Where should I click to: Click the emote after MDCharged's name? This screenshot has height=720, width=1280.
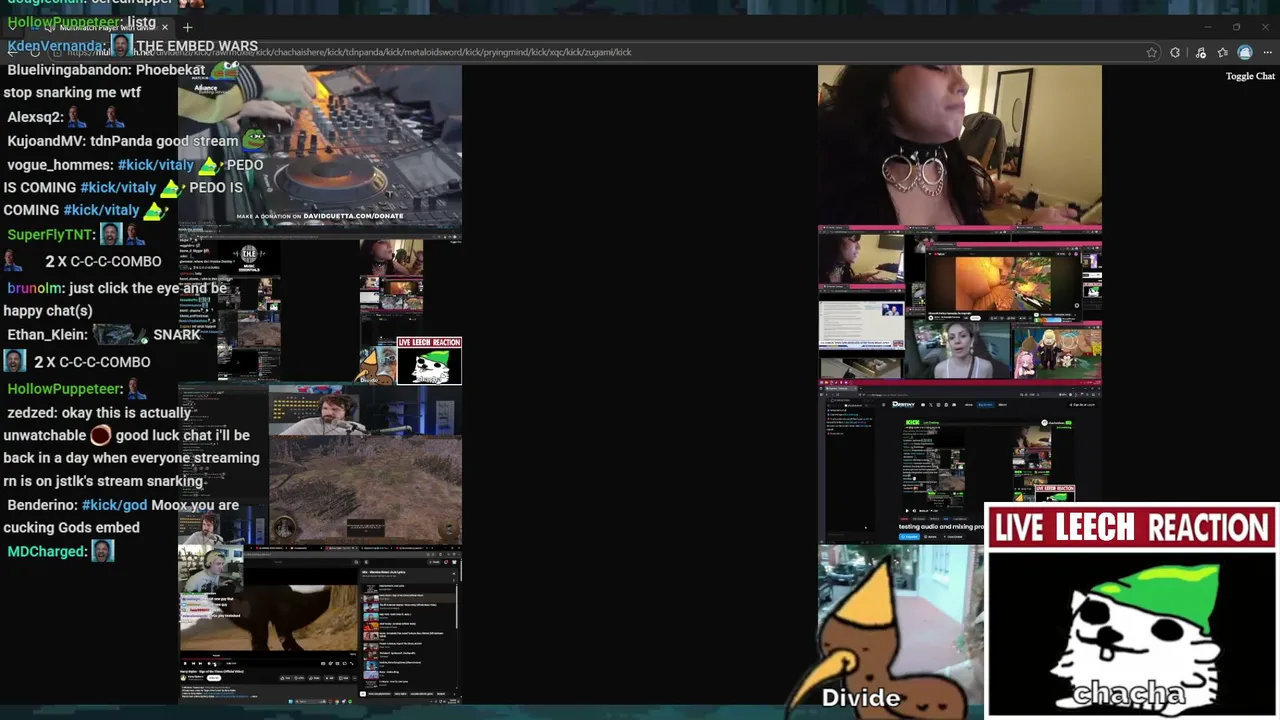[103, 551]
